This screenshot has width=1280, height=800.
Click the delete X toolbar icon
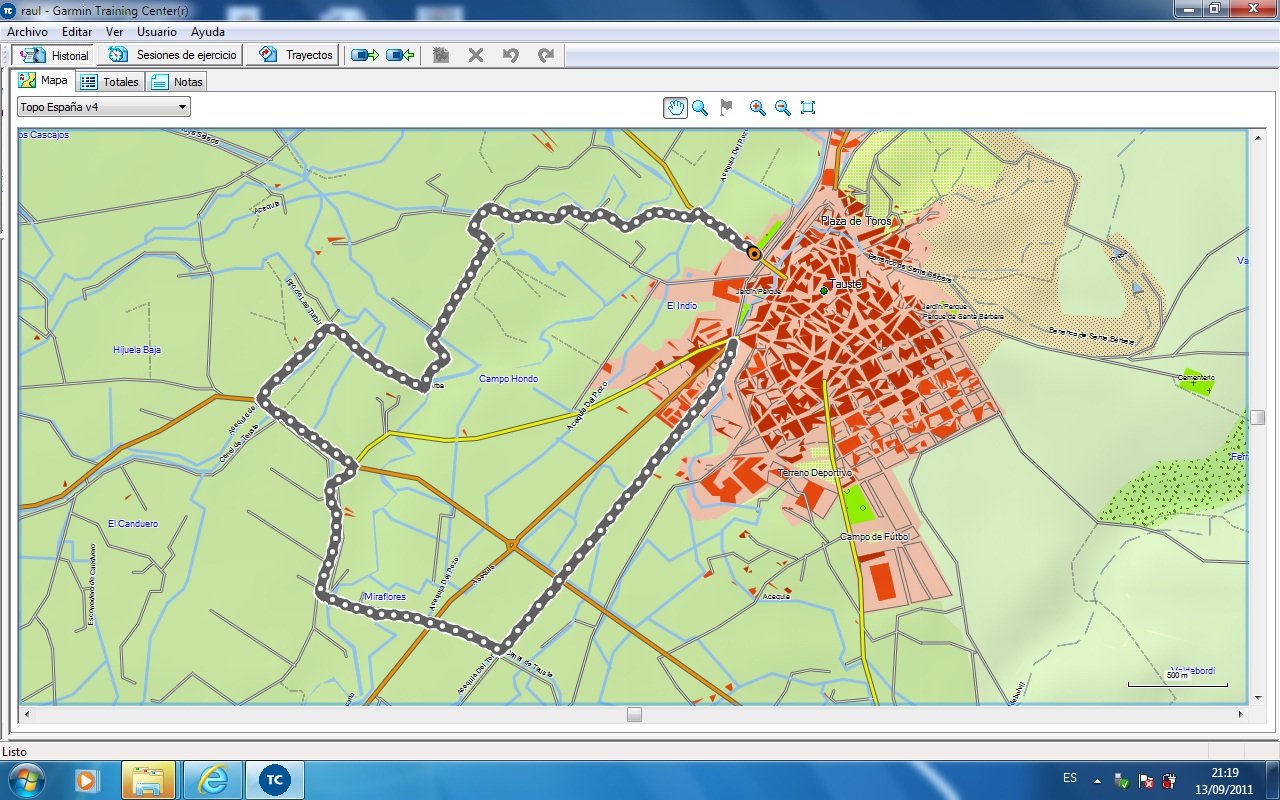pos(476,55)
